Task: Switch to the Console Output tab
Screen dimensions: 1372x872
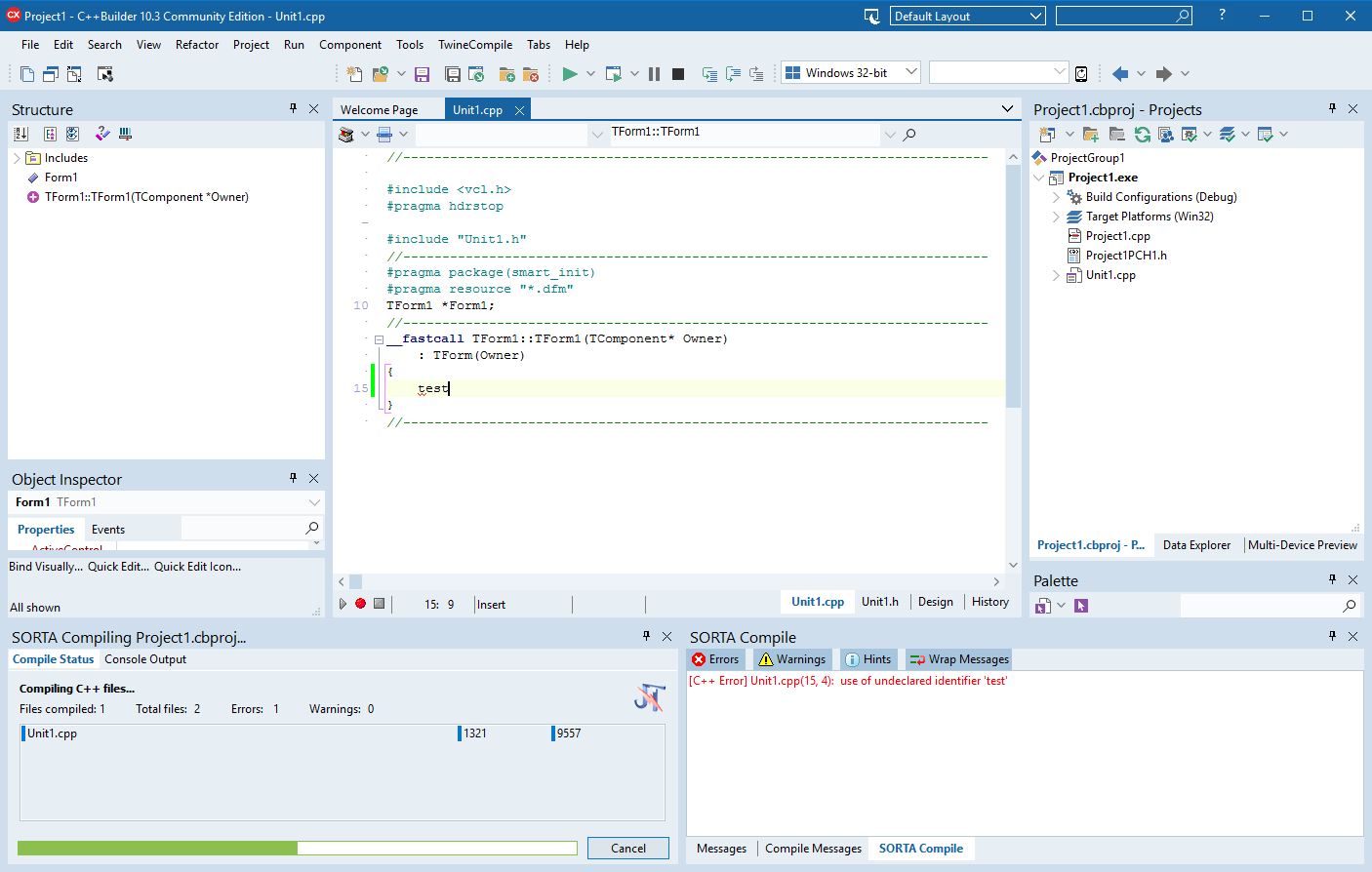Action: tap(145, 659)
